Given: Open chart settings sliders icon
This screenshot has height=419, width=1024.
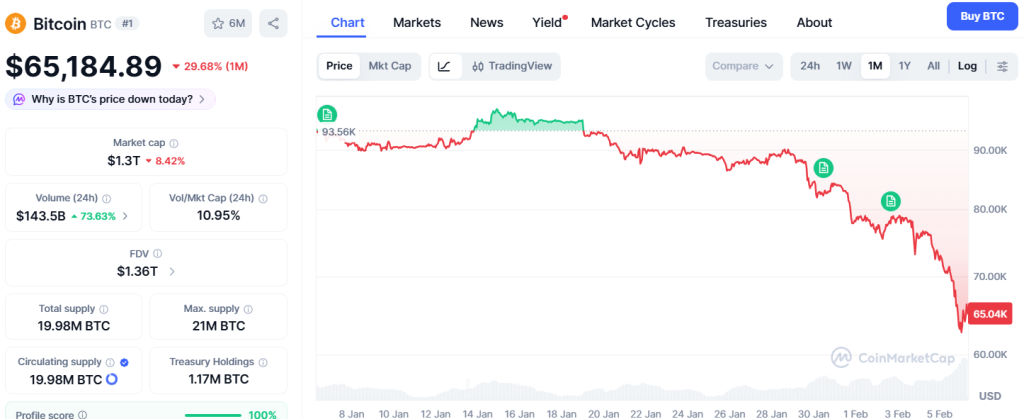Looking at the screenshot, I should pyautogui.click(x=1002, y=66).
